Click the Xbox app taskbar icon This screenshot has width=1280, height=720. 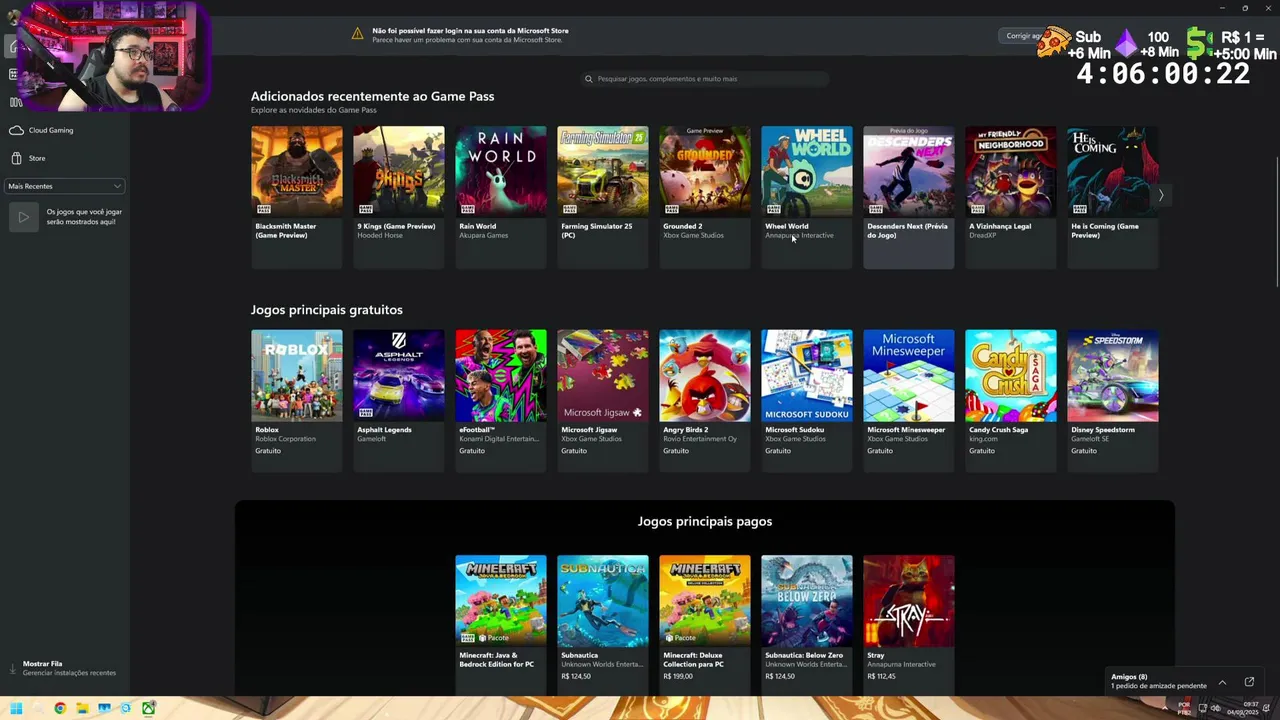point(148,709)
